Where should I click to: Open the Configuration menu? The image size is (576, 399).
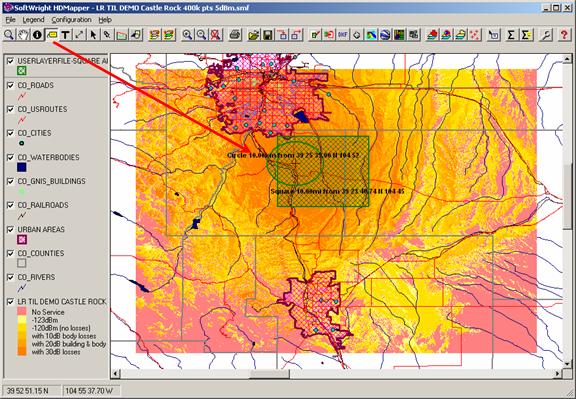pyautogui.click(x=71, y=20)
